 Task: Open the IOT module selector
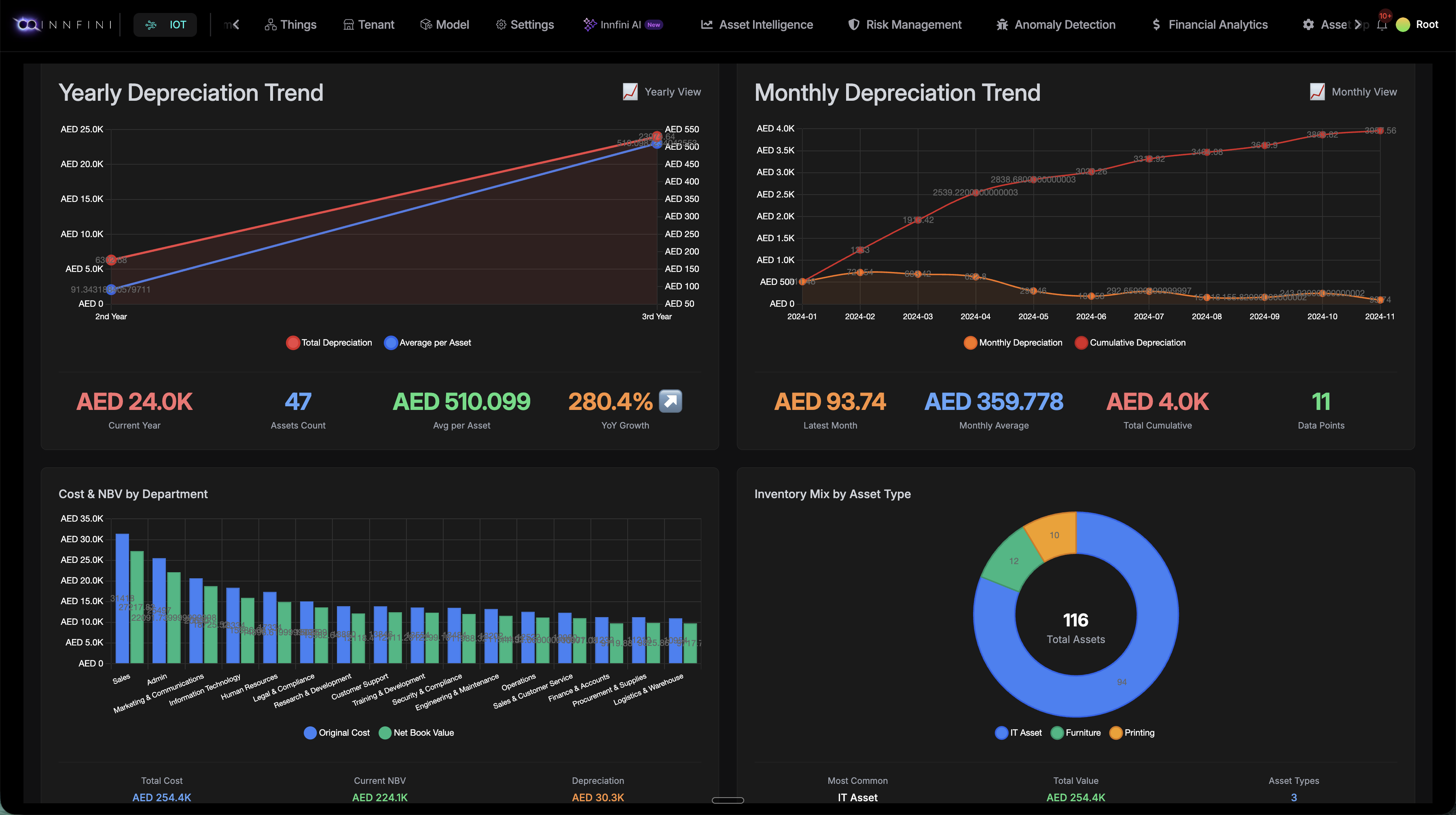tap(165, 24)
